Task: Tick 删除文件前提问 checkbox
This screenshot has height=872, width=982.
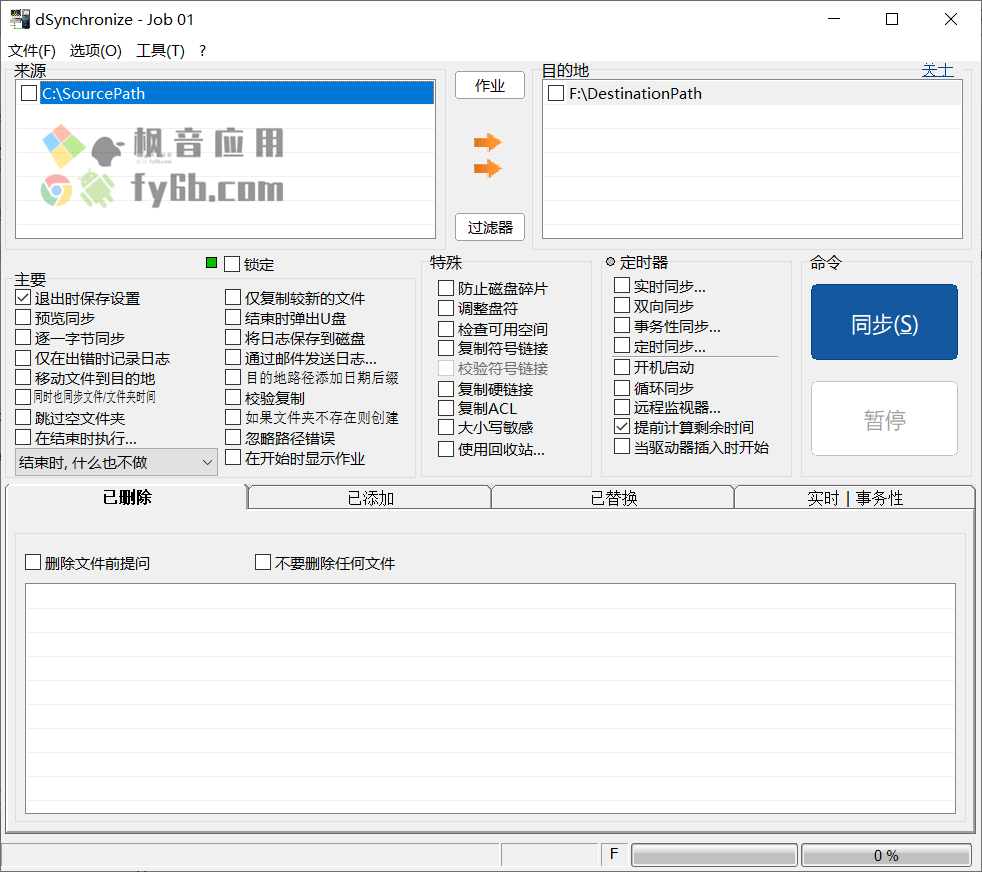Action: point(33,562)
